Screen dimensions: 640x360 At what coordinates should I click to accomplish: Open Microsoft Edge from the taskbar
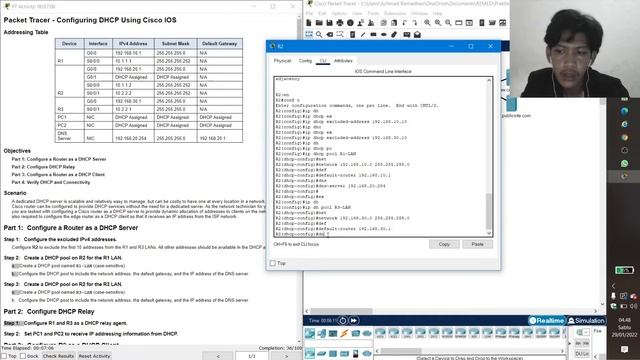tap(624, 111)
